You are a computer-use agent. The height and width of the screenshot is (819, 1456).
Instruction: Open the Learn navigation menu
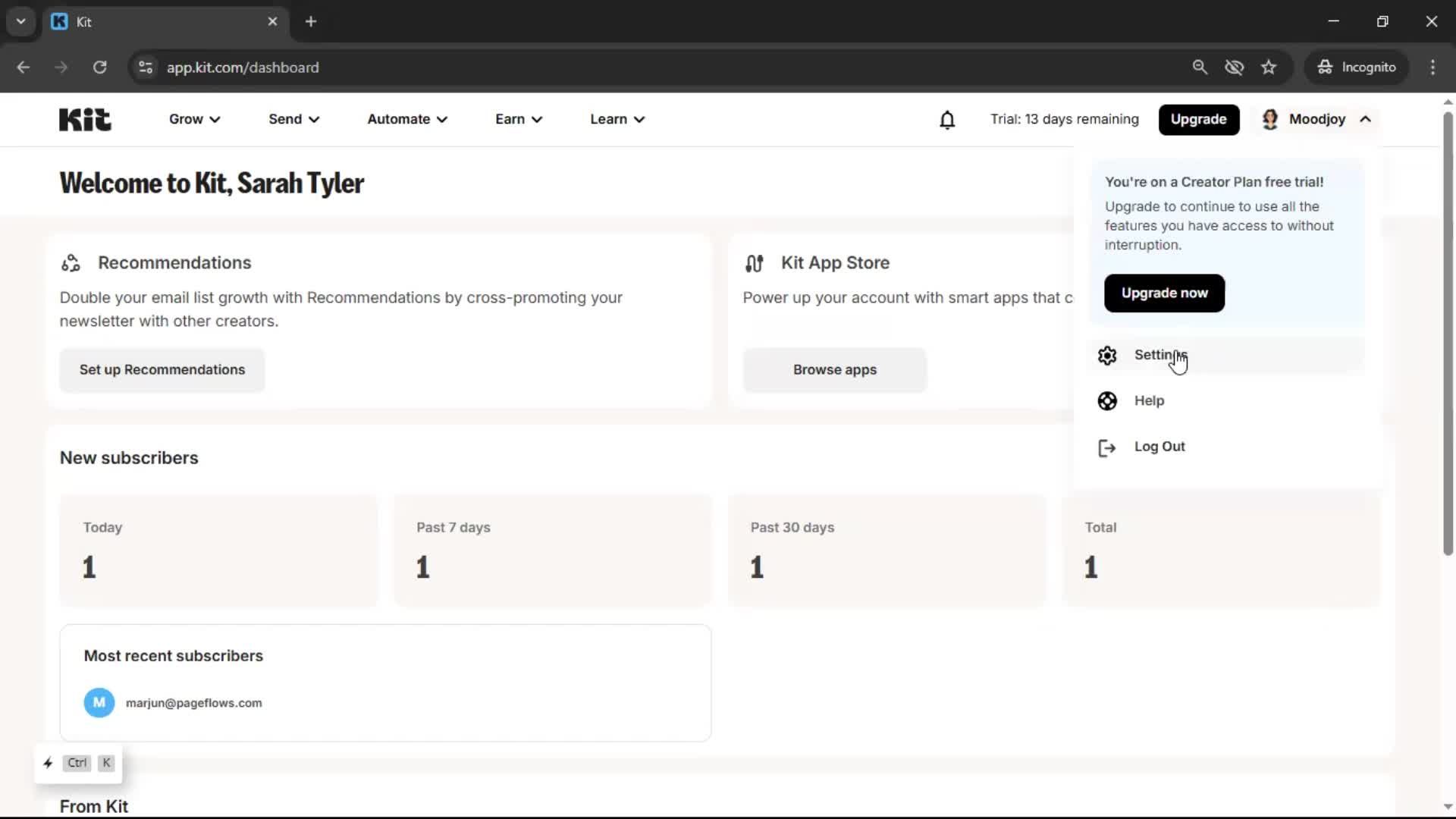pos(617,119)
